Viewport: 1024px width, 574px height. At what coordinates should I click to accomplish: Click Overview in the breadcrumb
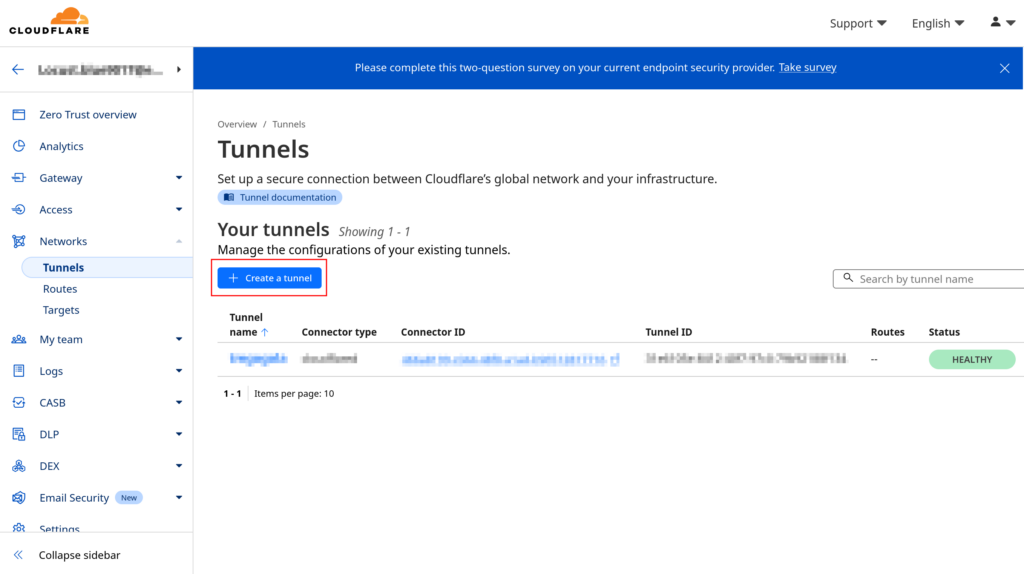point(237,124)
